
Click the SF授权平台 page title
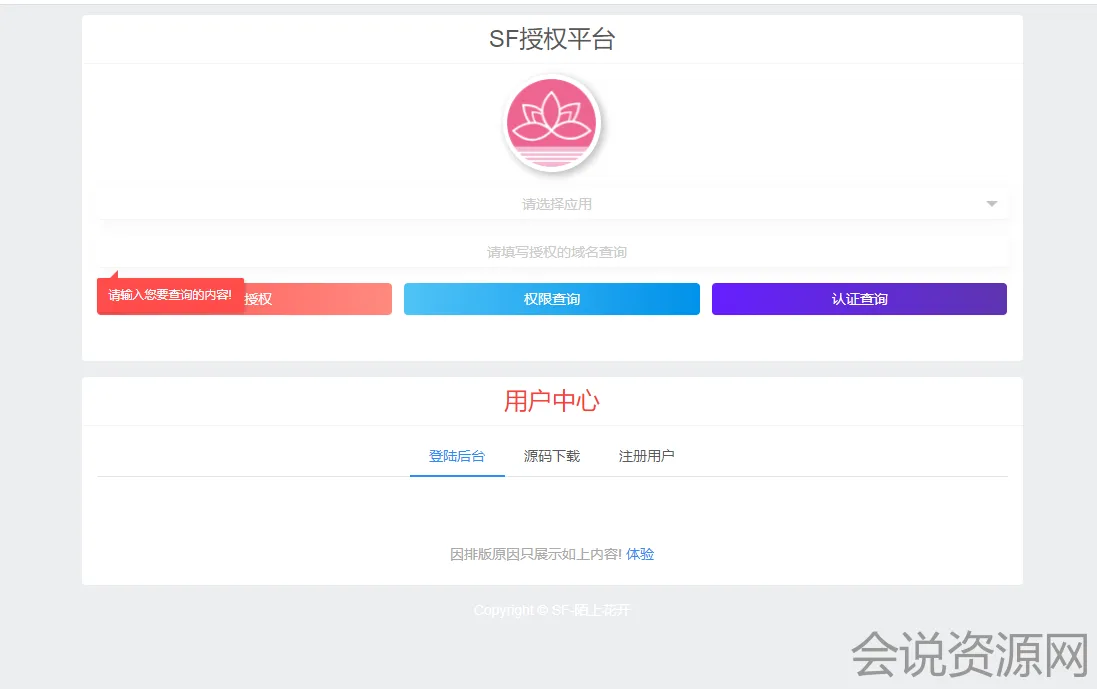click(551, 39)
